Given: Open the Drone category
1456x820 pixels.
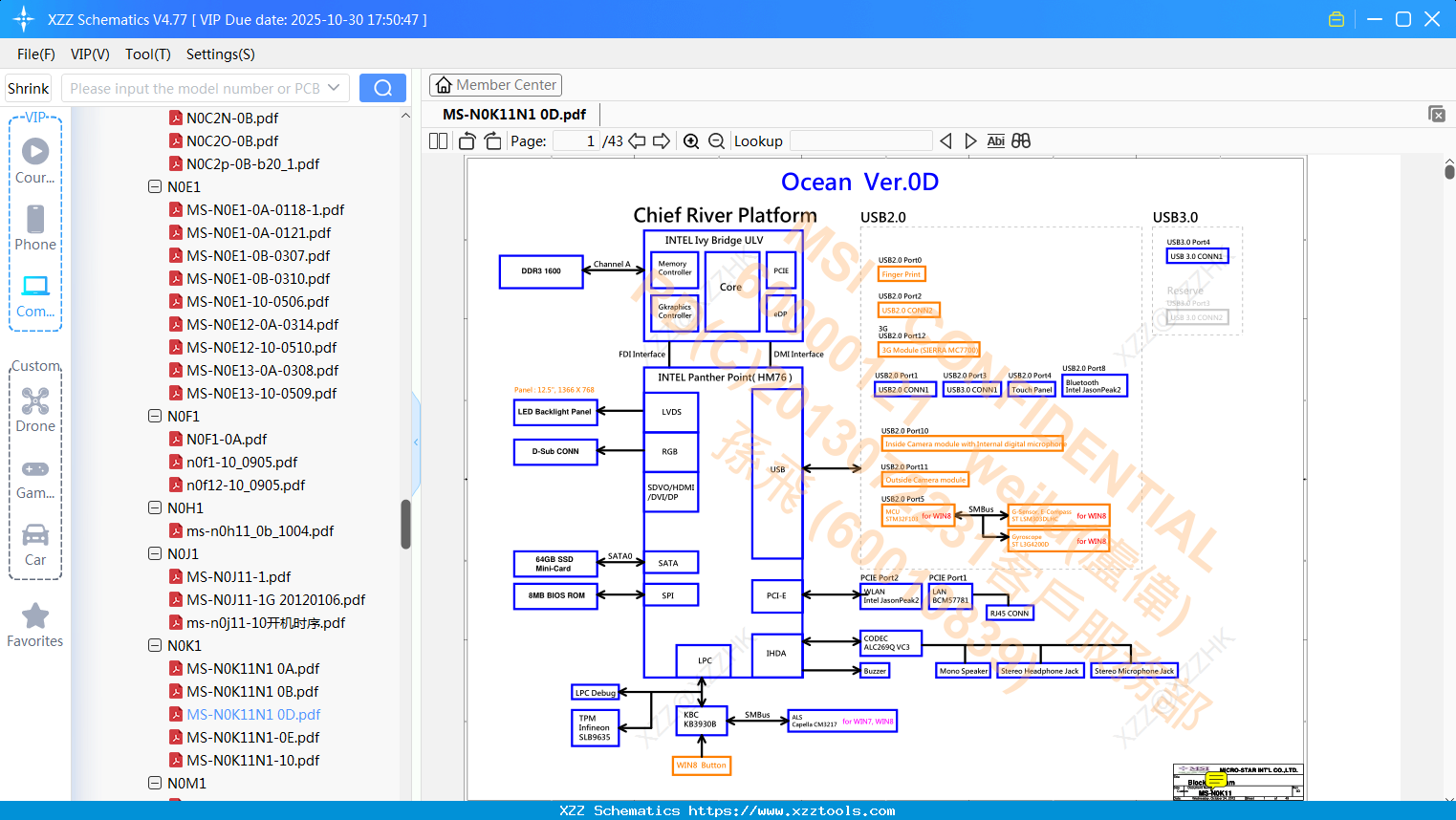Looking at the screenshot, I should [x=35, y=410].
